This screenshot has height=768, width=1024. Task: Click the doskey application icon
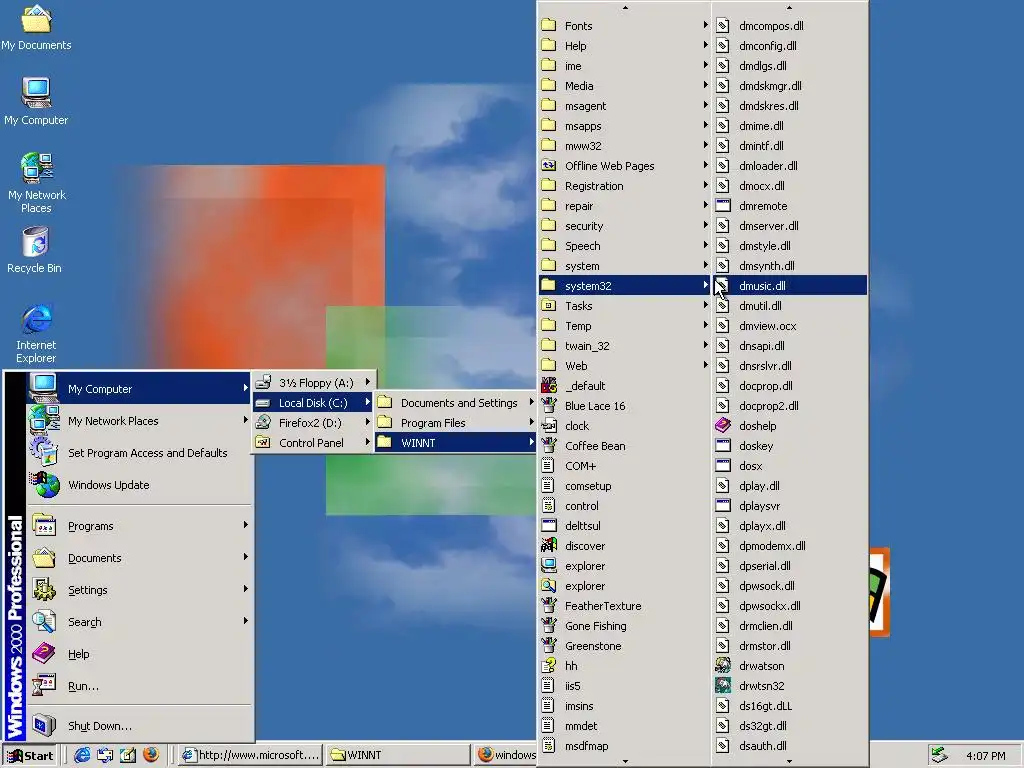(723, 445)
